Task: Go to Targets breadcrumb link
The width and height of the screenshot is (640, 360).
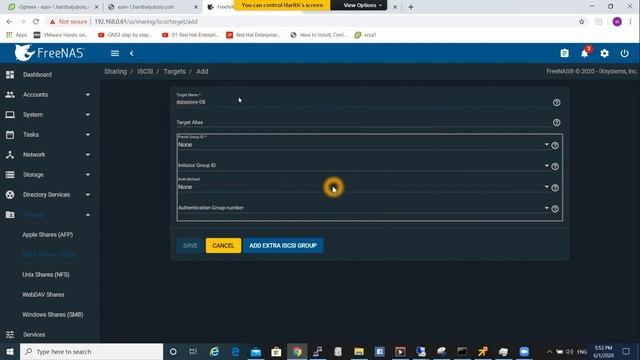Action: coord(175,71)
